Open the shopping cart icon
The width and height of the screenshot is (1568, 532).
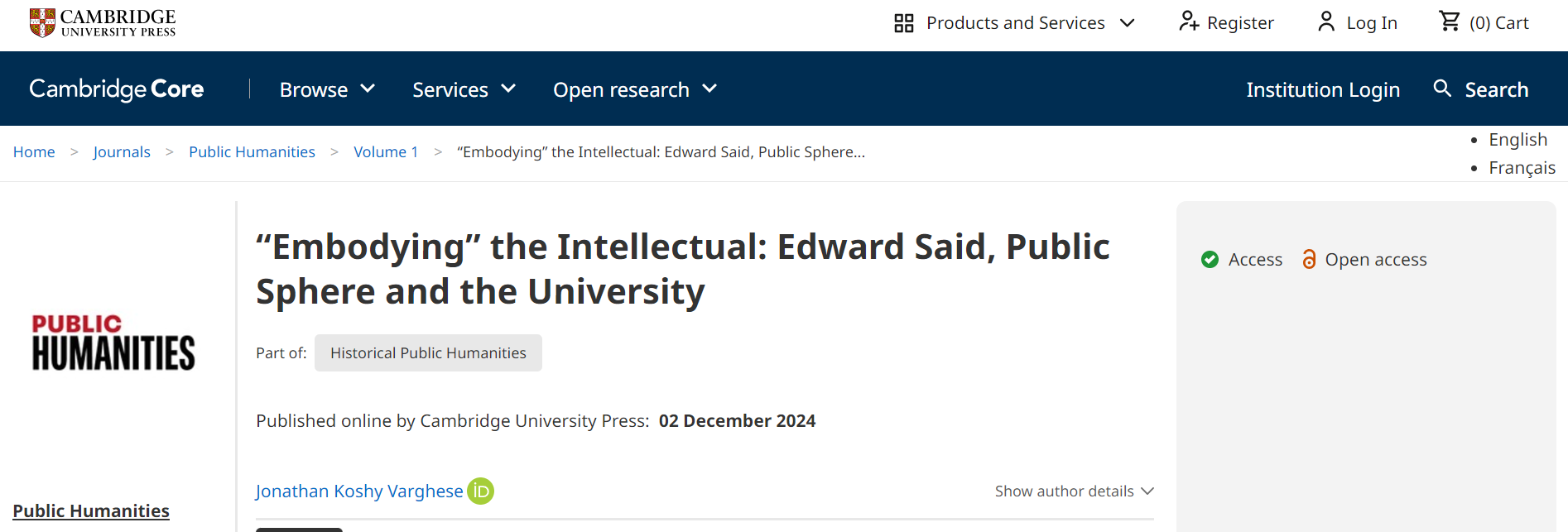pyautogui.click(x=1450, y=22)
